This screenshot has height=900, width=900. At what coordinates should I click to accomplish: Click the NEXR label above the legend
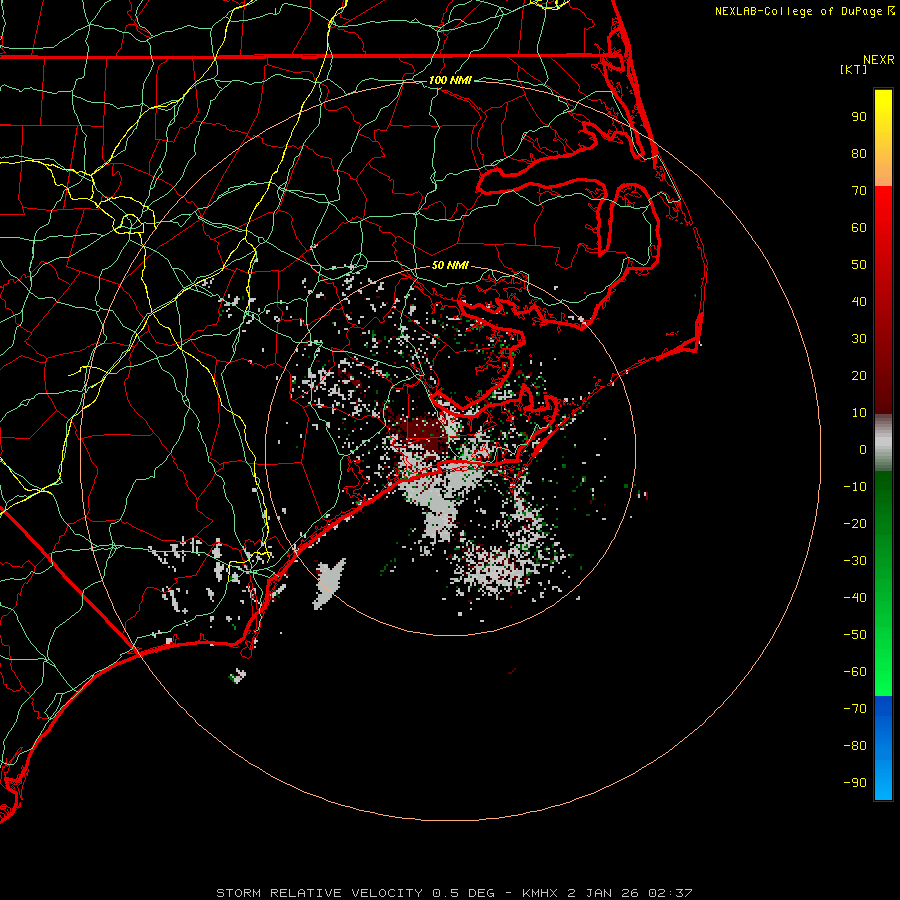tap(879, 60)
